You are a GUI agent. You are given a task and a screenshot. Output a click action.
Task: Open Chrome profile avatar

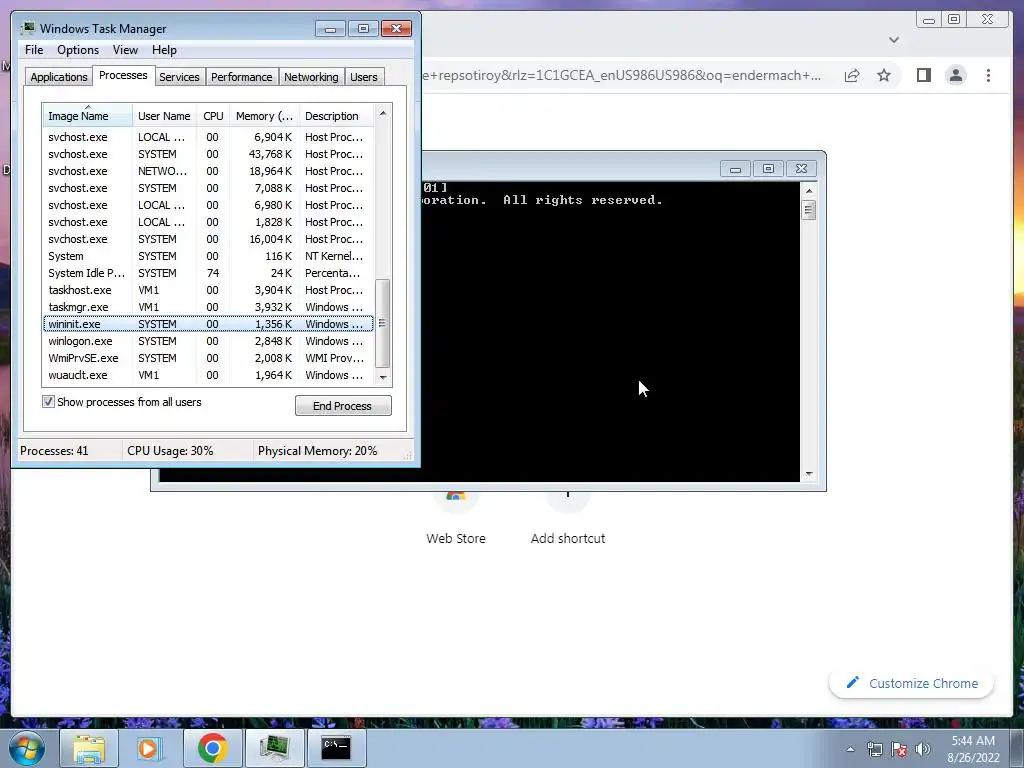(955, 75)
